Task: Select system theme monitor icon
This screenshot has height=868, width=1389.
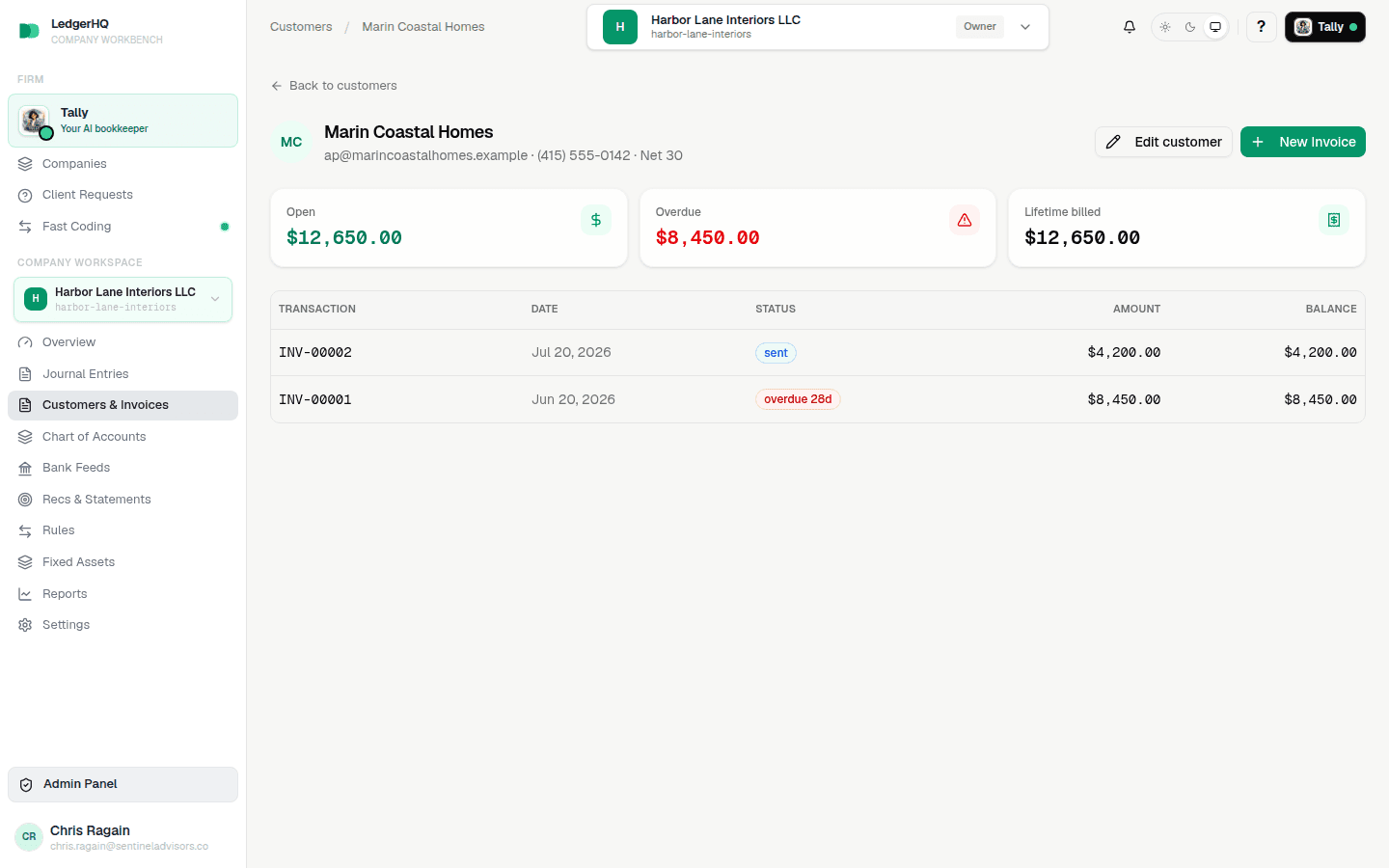Action: pyautogui.click(x=1215, y=27)
